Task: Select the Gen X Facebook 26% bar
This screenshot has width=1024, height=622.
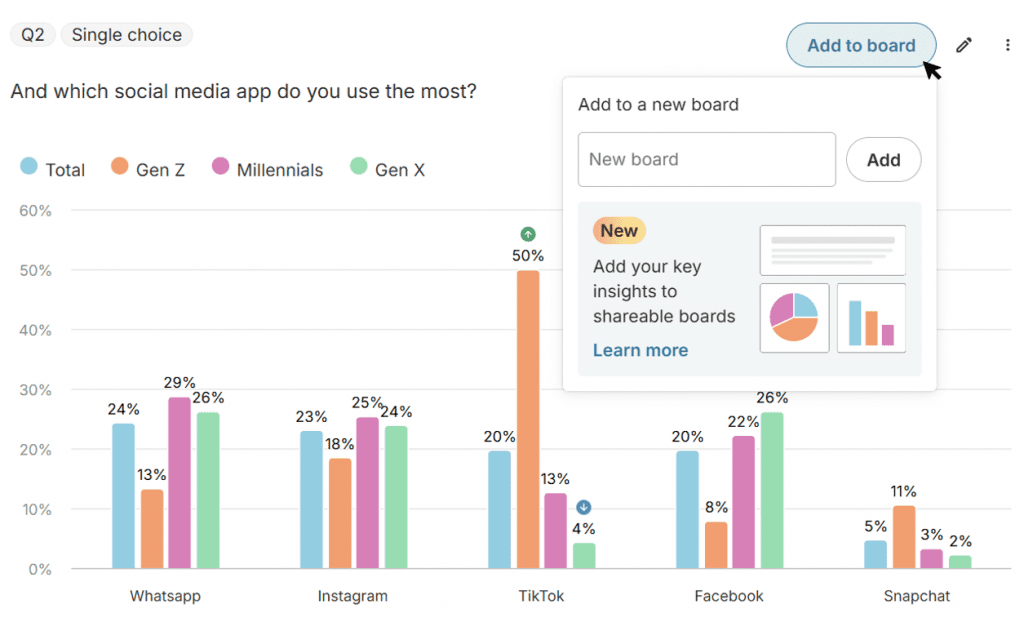Action: click(772, 490)
